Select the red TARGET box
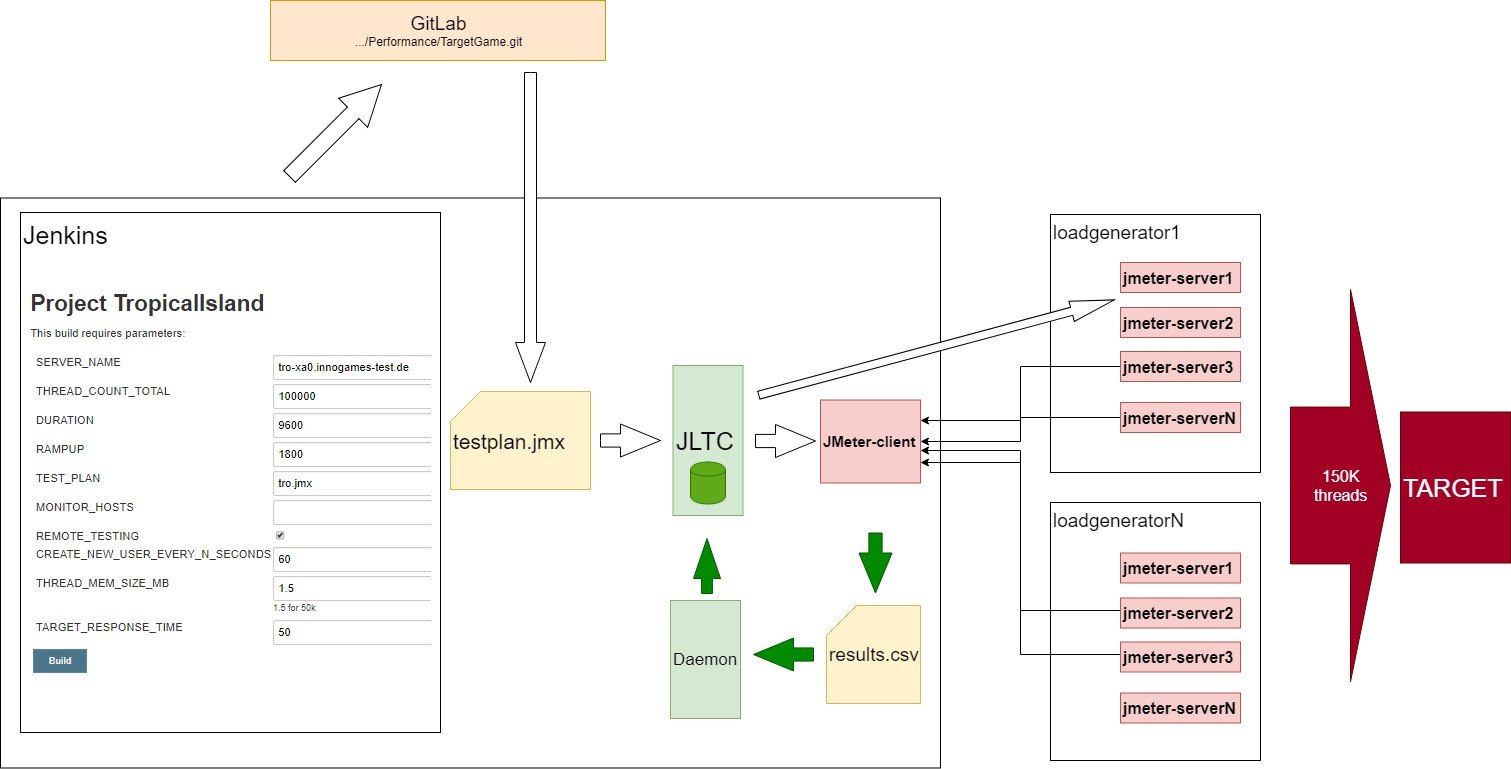 pos(1455,487)
